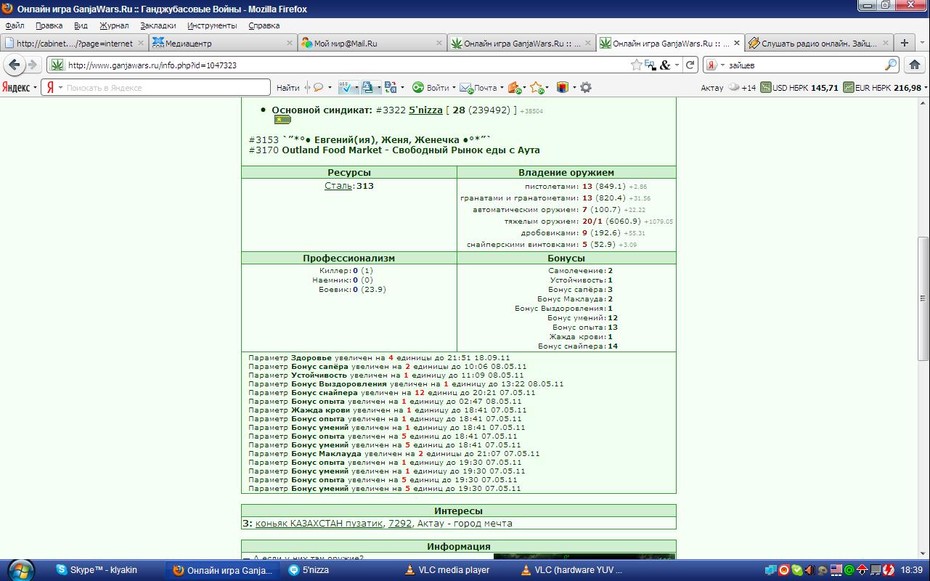Click the Параметр Здоровье увеличен line
930x581 pixels.
[379, 358]
